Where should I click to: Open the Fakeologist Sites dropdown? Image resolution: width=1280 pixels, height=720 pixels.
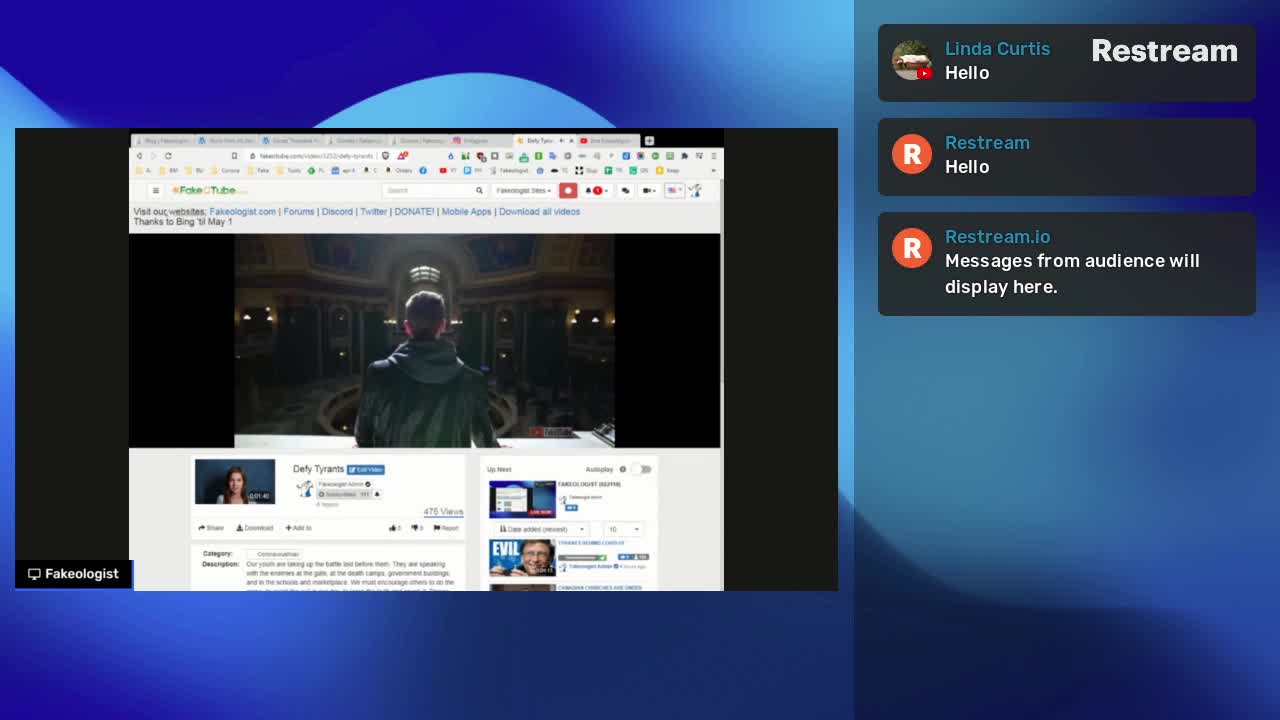523,190
